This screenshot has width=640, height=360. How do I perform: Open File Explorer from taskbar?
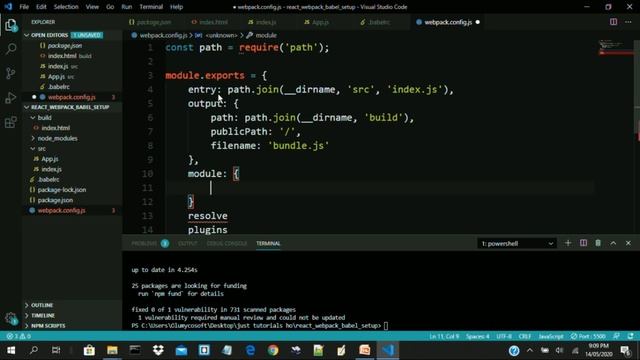coord(112,350)
